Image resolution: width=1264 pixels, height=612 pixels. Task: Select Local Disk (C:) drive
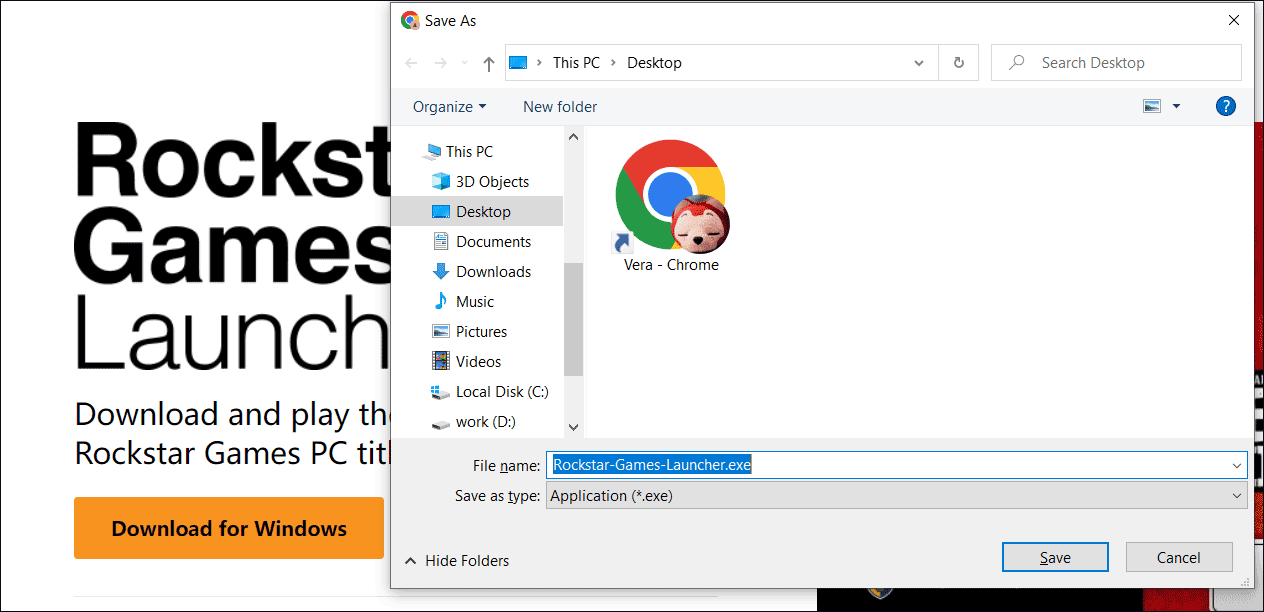pyautogui.click(x=502, y=391)
